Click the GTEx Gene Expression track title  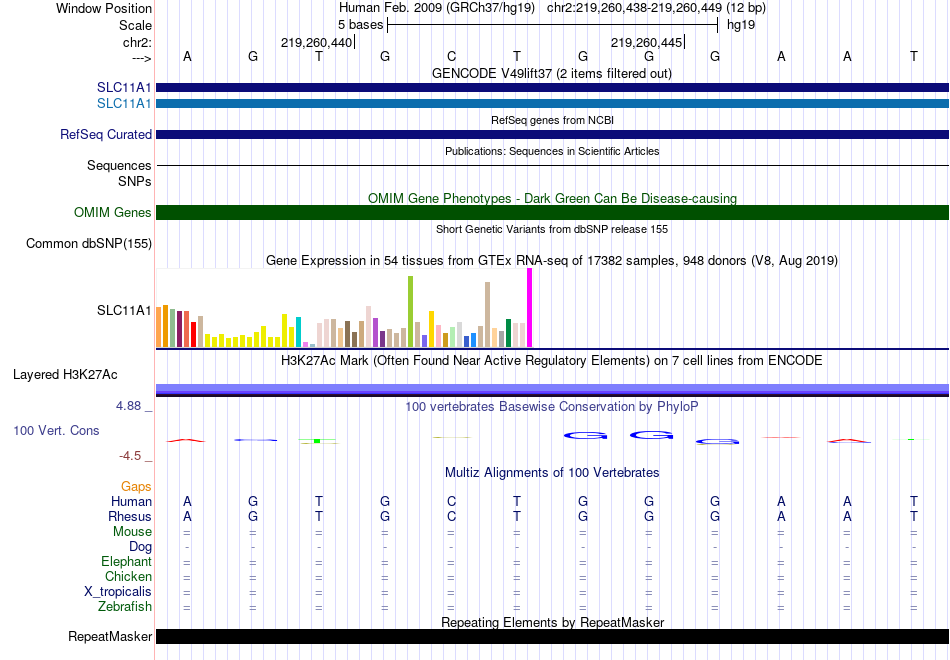point(552,261)
